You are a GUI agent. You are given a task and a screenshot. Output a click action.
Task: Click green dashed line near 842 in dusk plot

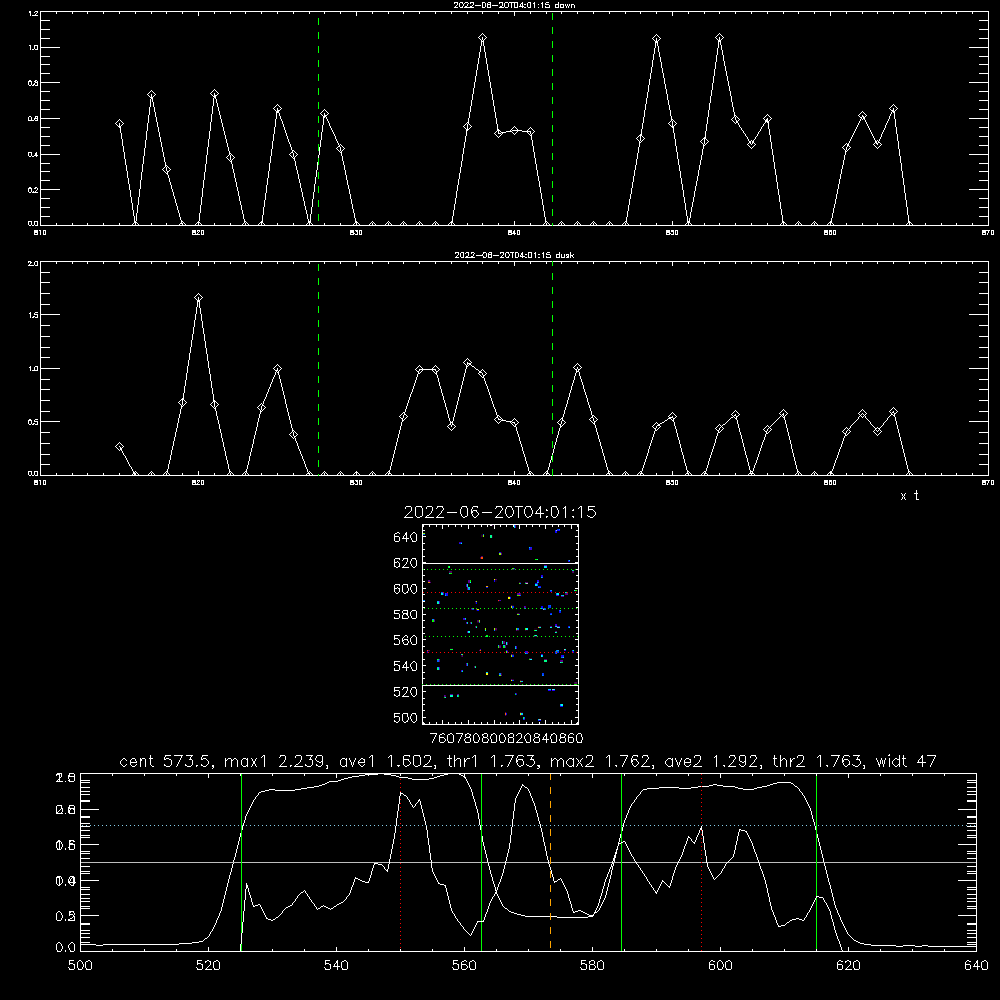pos(552,369)
